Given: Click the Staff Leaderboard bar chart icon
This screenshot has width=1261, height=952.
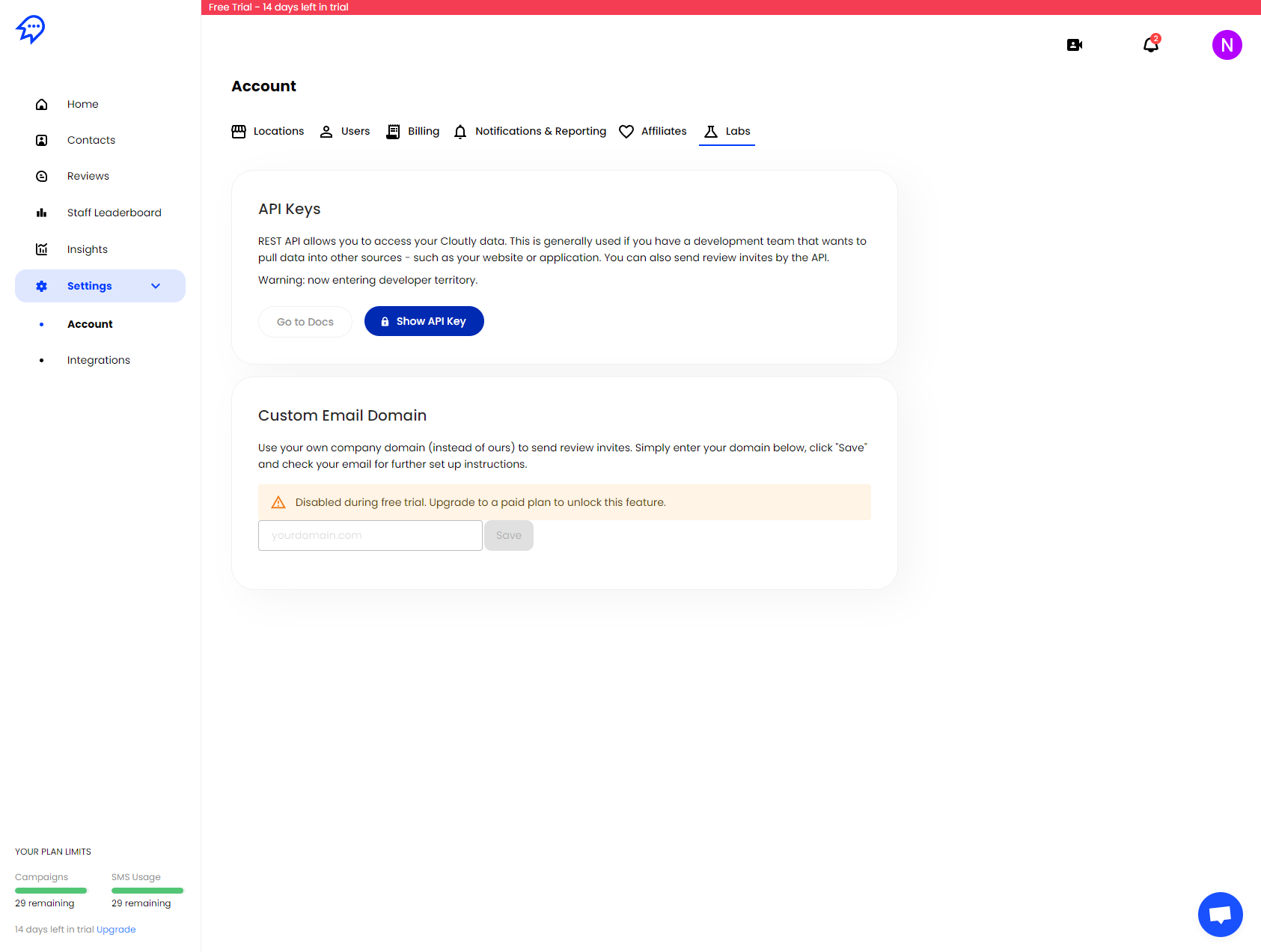Looking at the screenshot, I should [42, 213].
